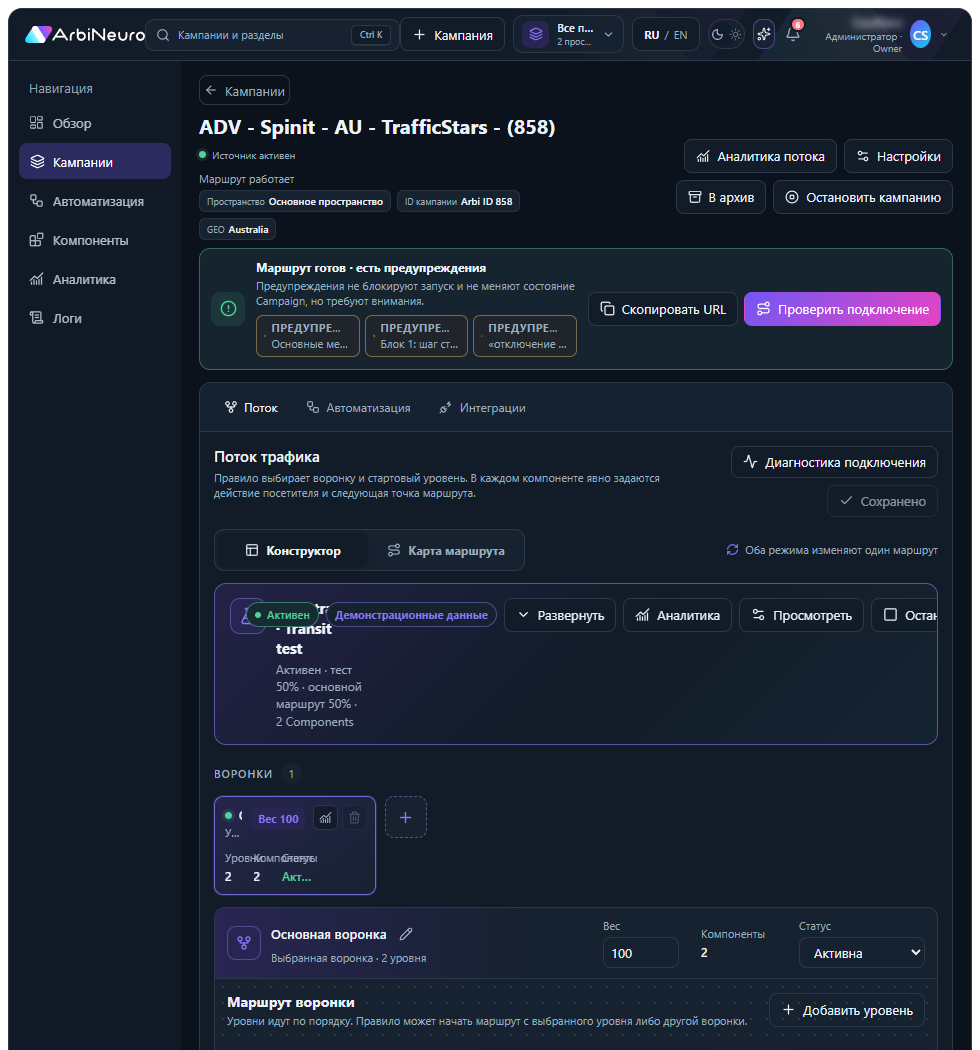Screen dimensions: 980x1050
Task: Open the «отключение ... warning chip
Action: (525, 336)
